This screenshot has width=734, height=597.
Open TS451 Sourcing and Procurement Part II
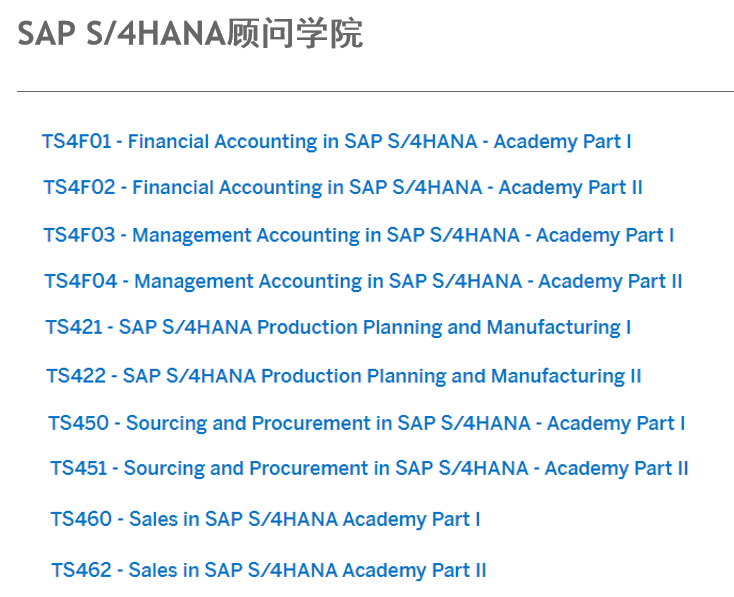[x=369, y=469]
